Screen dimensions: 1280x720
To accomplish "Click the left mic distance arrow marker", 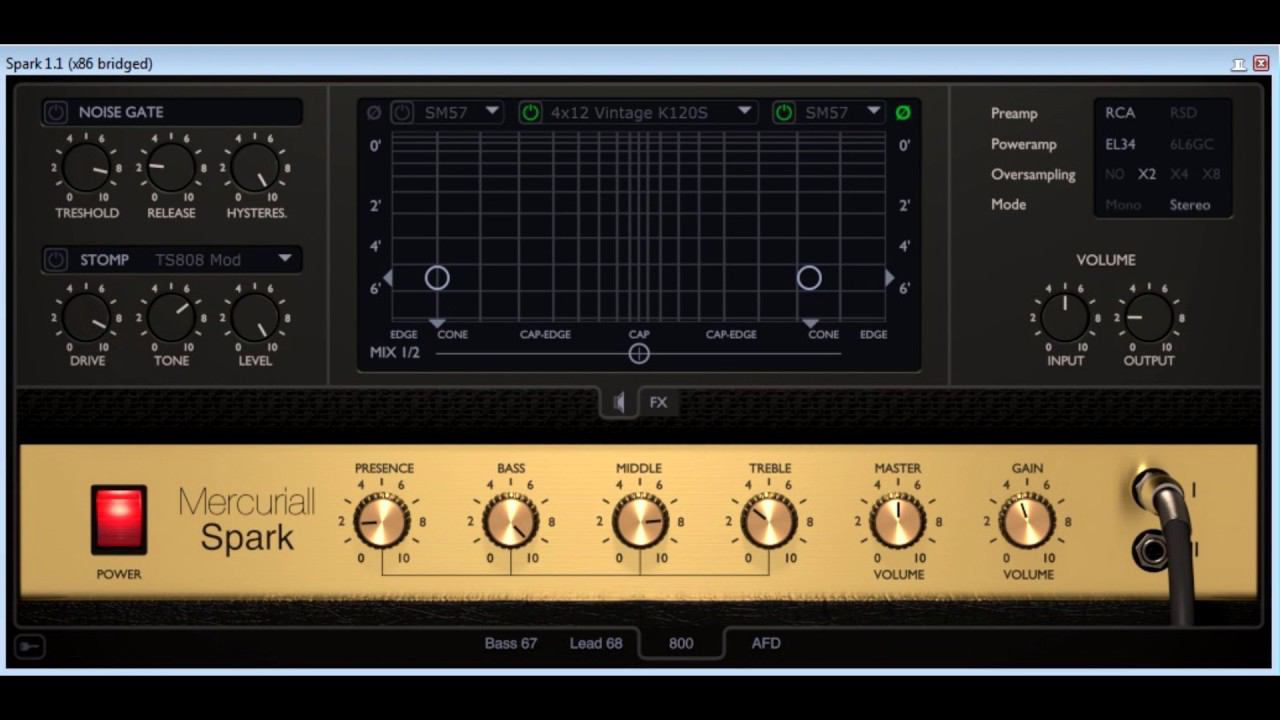I will coord(387,278).
